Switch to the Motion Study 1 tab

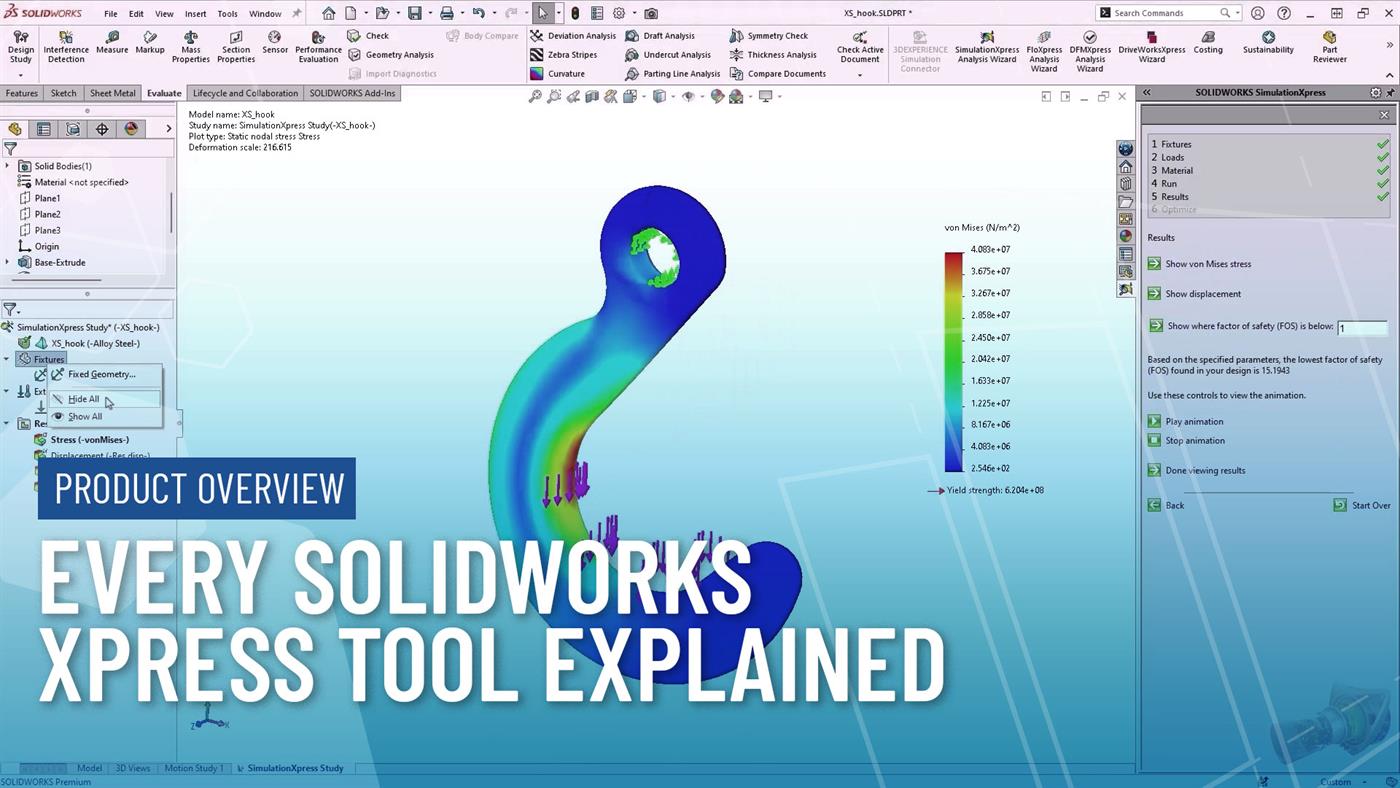[194, 768]
